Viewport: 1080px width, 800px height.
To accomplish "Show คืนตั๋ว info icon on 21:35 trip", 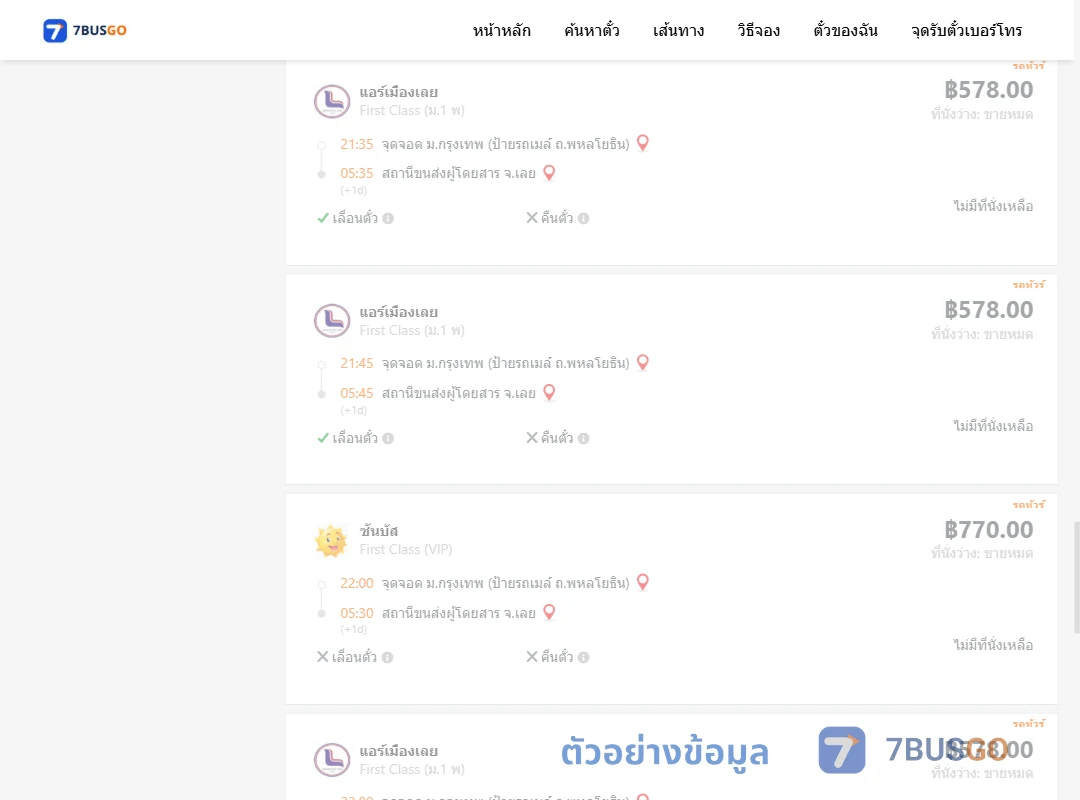I will click(x=583, y=218).
